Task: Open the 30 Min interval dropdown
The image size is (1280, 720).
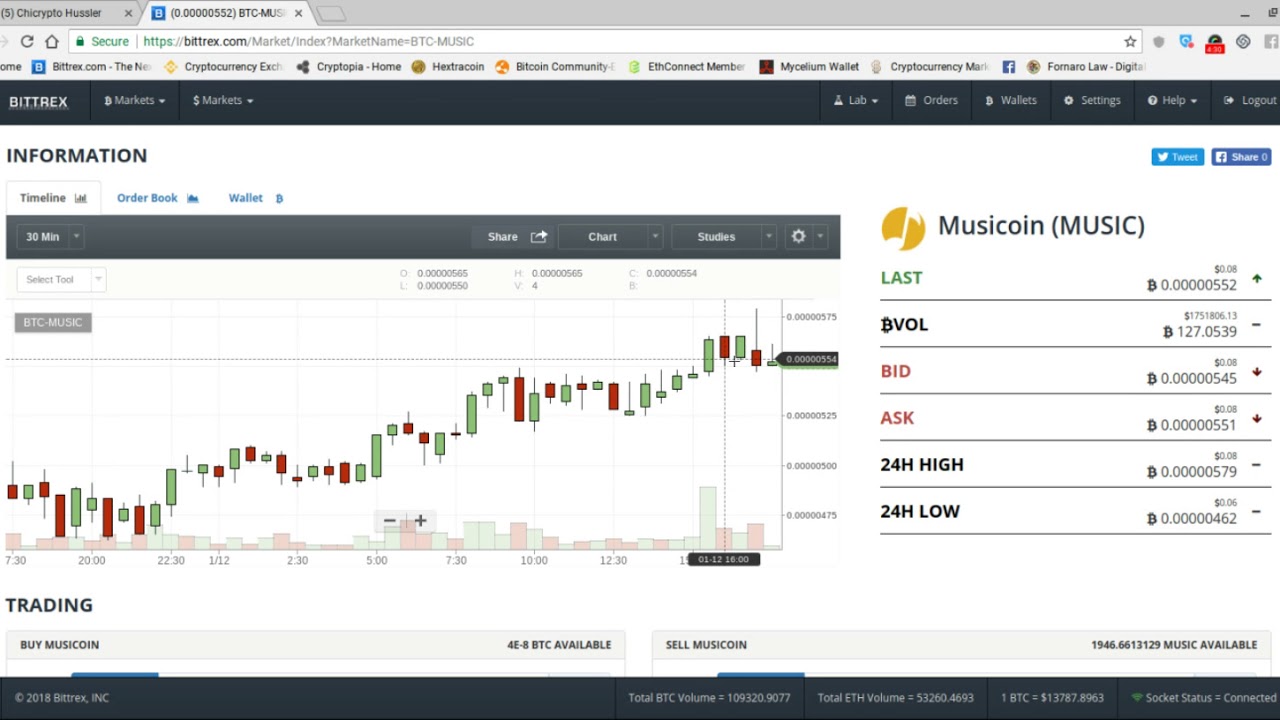Action: coord(52,237)
